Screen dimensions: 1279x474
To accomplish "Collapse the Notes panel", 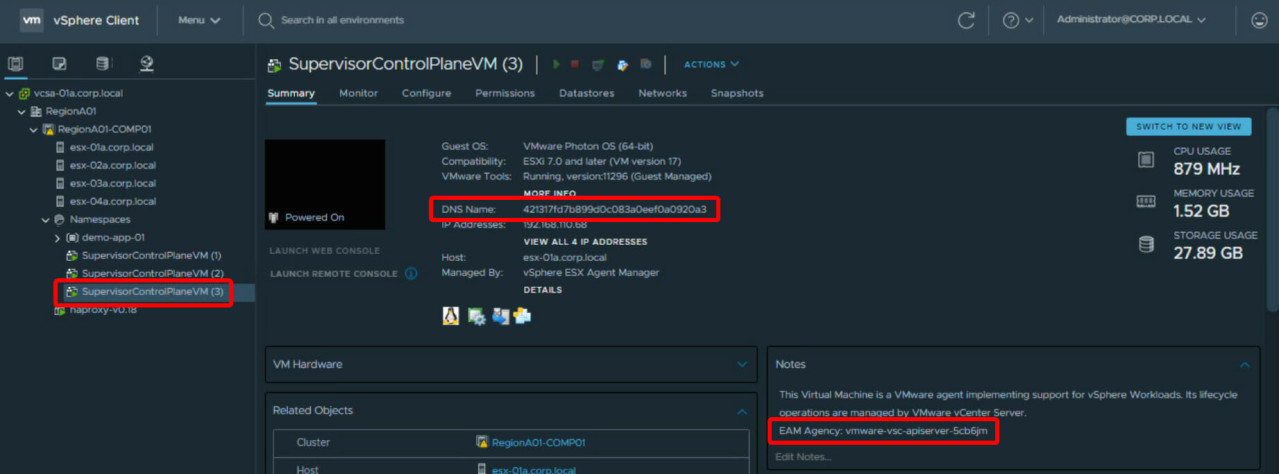I will [1244, 365].
